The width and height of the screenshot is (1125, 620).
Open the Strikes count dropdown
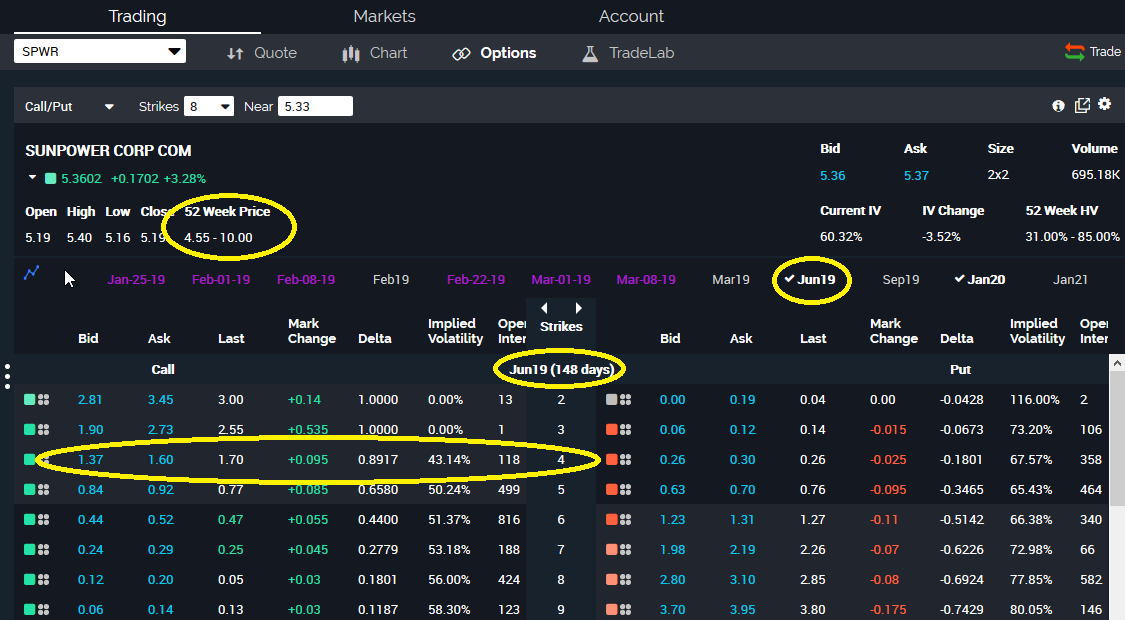click(209, 106)
